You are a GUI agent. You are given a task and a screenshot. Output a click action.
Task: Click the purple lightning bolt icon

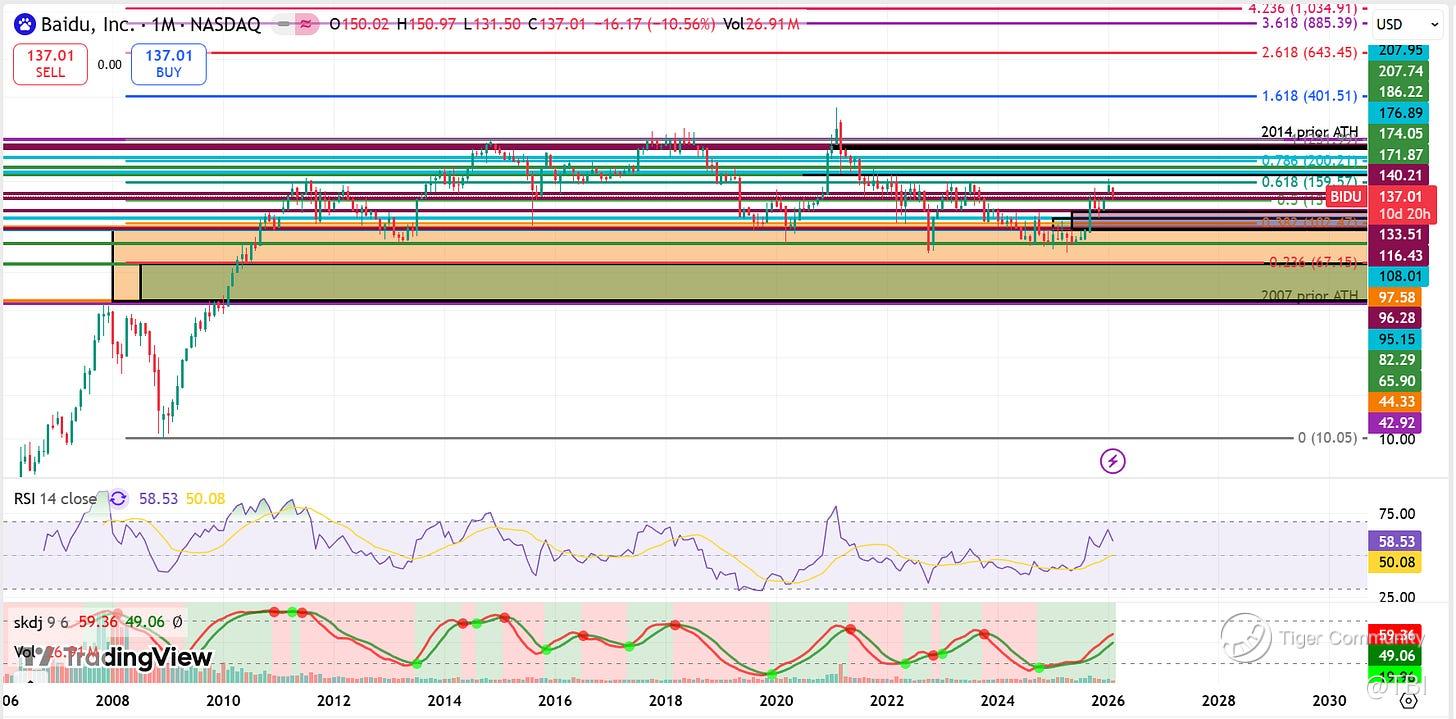tap(1113, 461)
